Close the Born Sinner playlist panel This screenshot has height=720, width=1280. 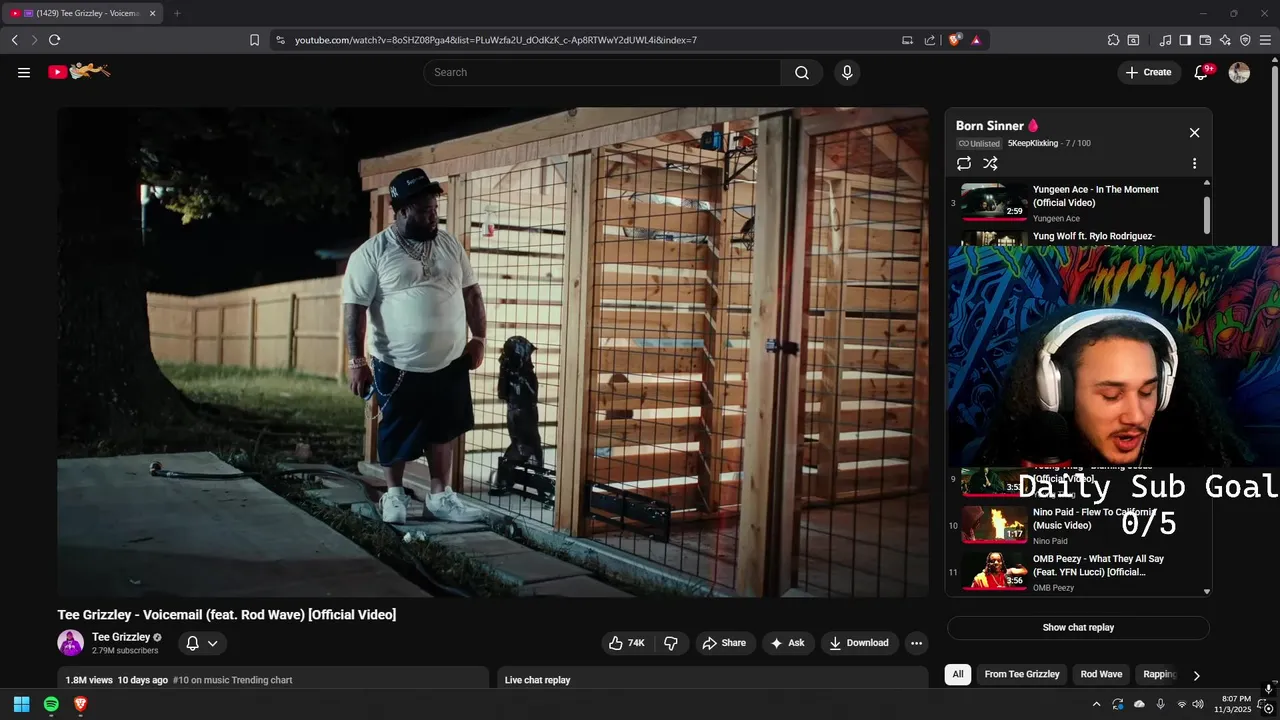(1194, 132)
